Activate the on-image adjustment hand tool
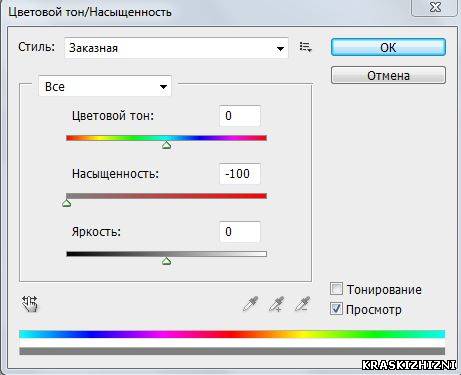The height and width of the screenshot is (375, 461). tap(30, 304)
